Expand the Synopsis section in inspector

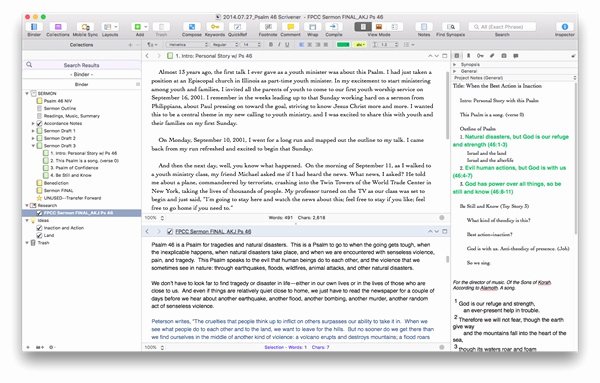455,65
